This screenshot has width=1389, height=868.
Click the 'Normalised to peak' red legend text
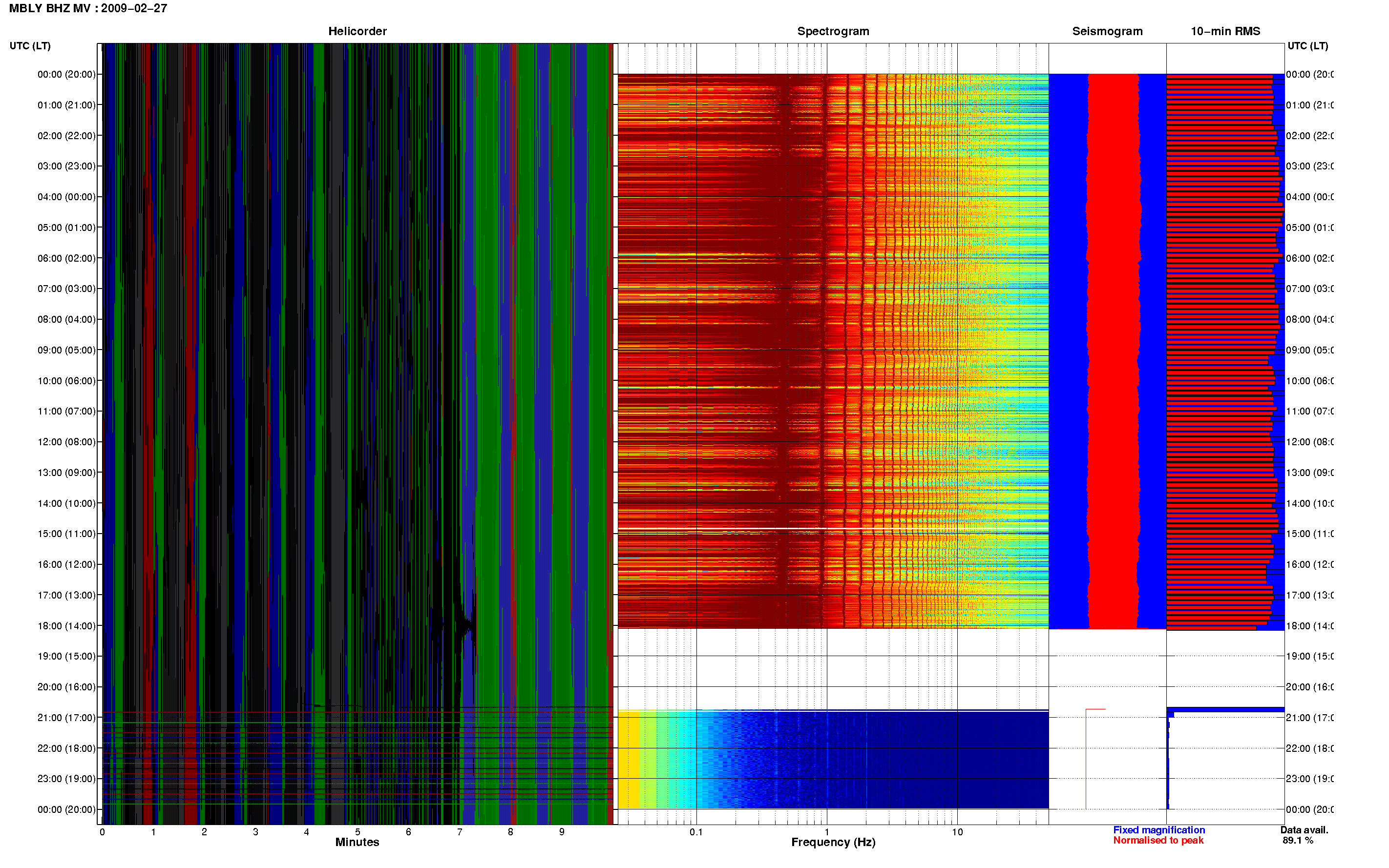[1158, 841]
